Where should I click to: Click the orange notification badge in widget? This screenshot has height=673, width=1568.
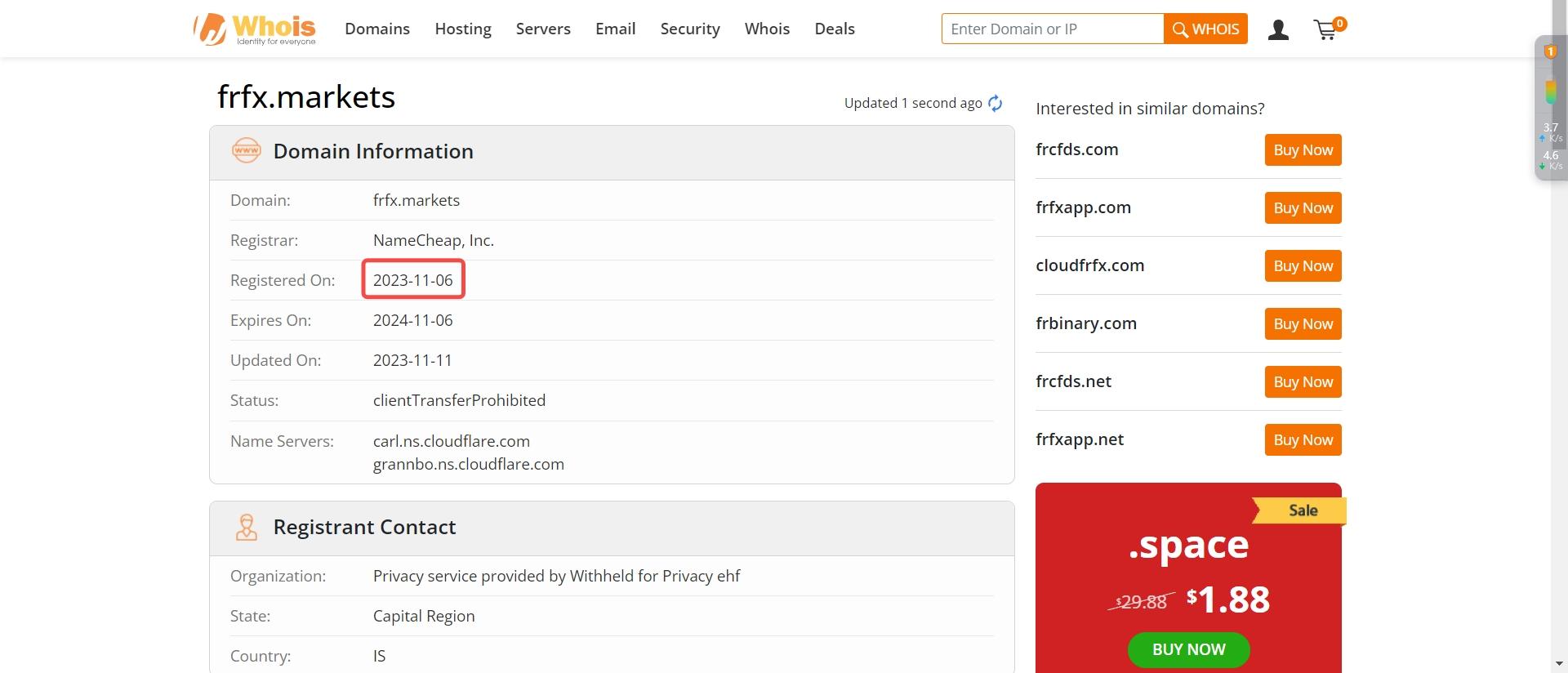point(1550,51)
